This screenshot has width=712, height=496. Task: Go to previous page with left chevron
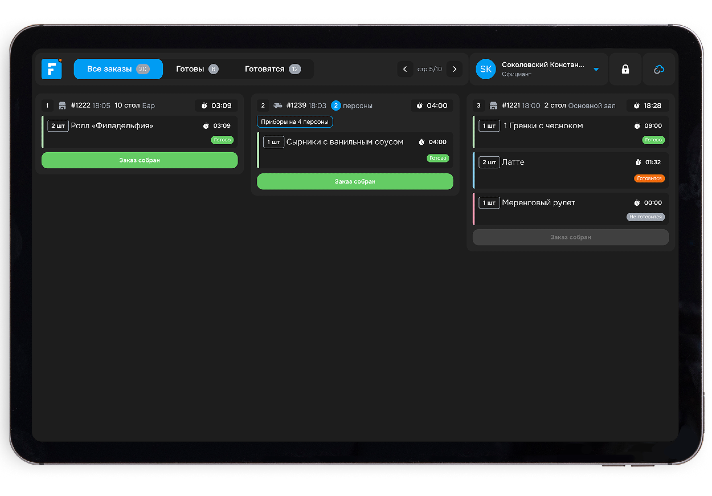pos(405,69)
